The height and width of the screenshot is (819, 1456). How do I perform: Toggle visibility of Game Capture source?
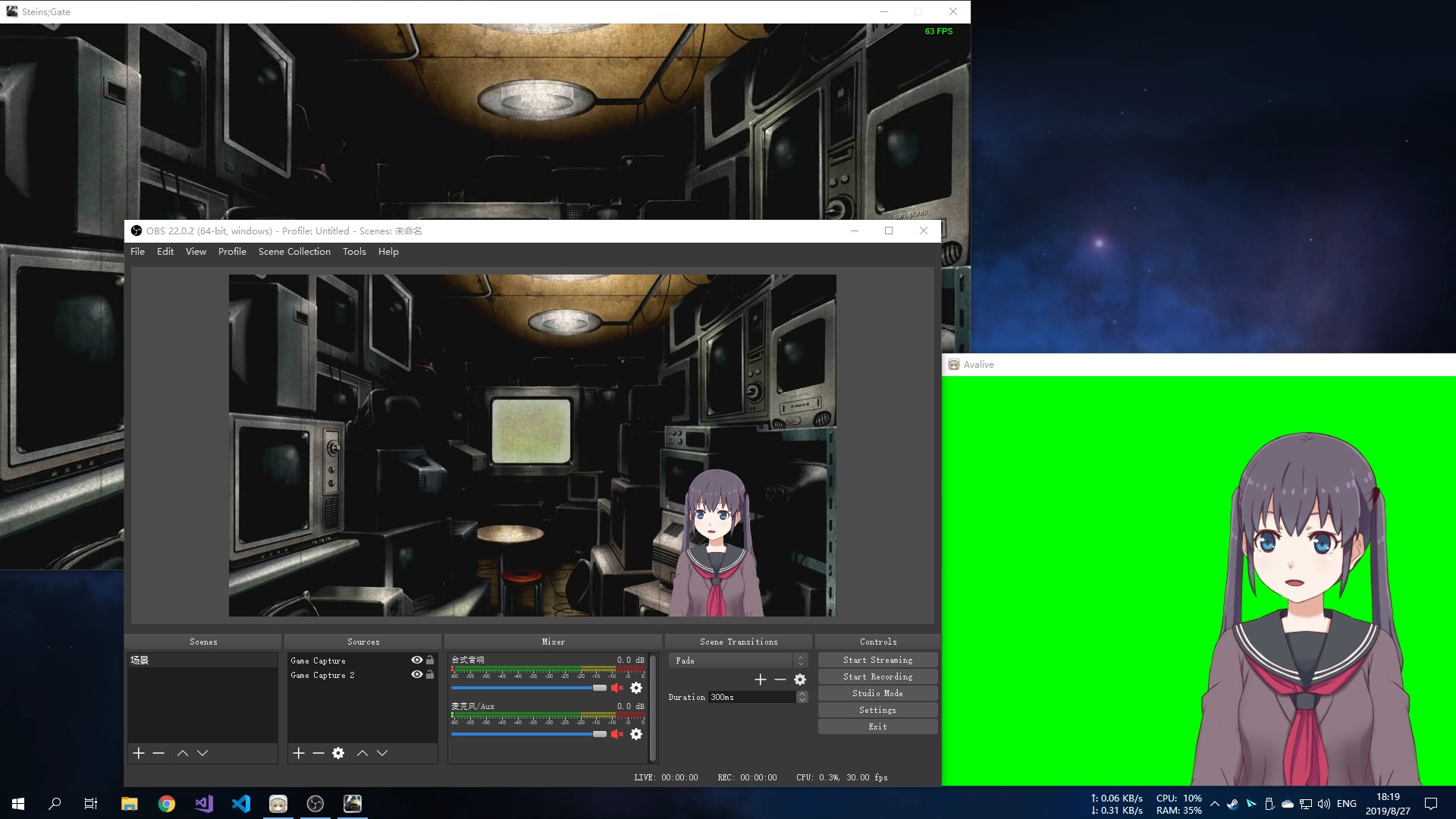pyautogui.click(x=417, y=660)
